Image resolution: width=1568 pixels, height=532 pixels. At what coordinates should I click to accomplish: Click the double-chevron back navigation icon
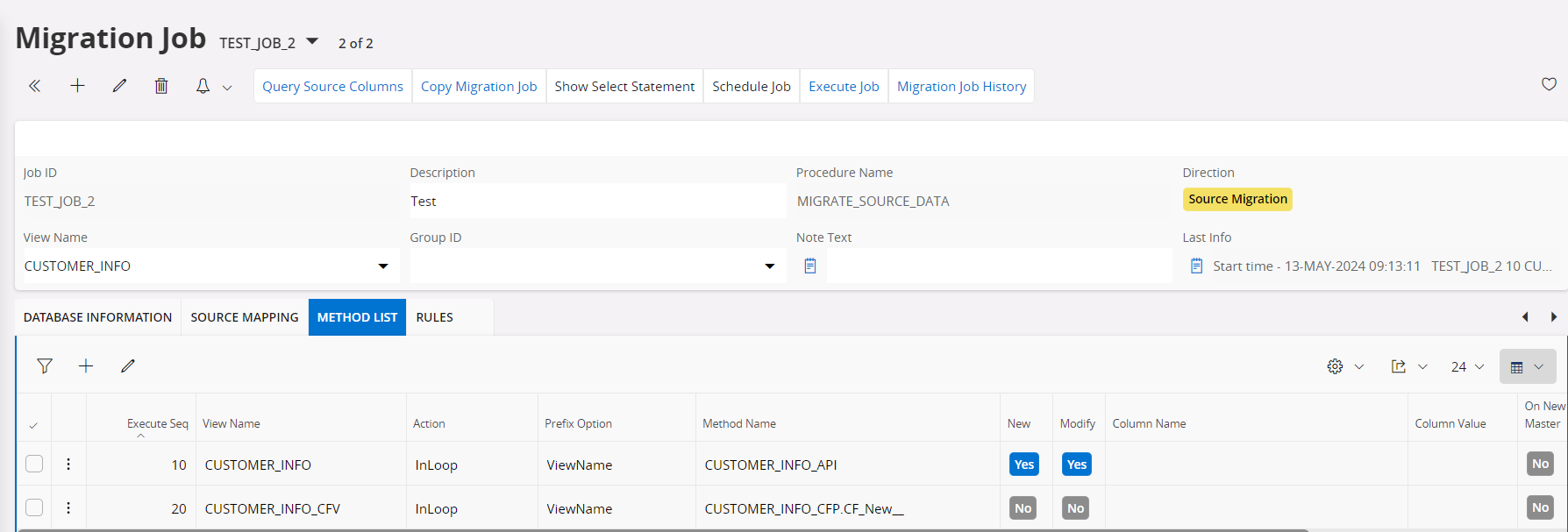[35, 86]
